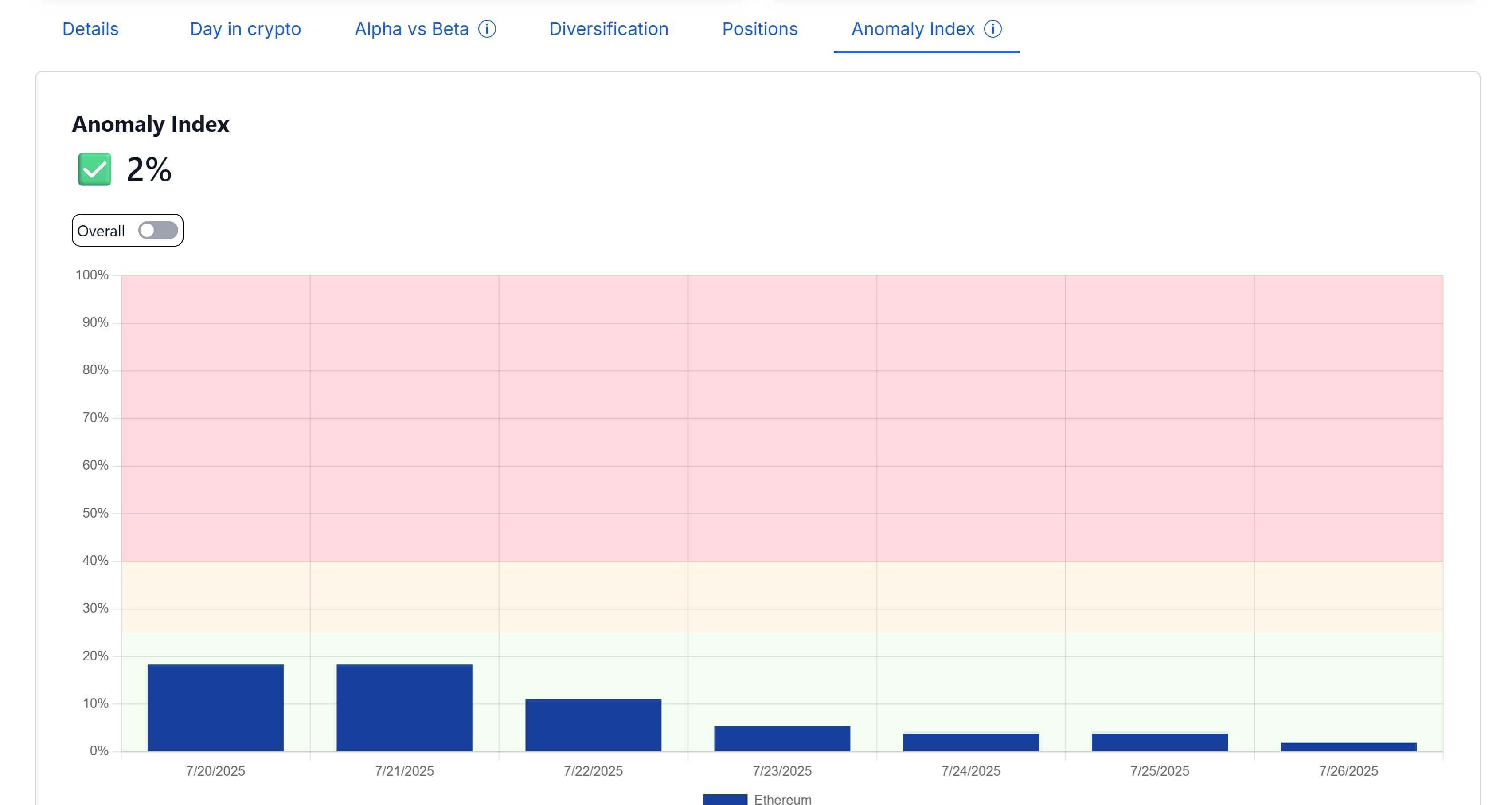This screenshot has width=1512, height=805.
Task: Switch to Day in crypto tab
Action: coord(245,29)
